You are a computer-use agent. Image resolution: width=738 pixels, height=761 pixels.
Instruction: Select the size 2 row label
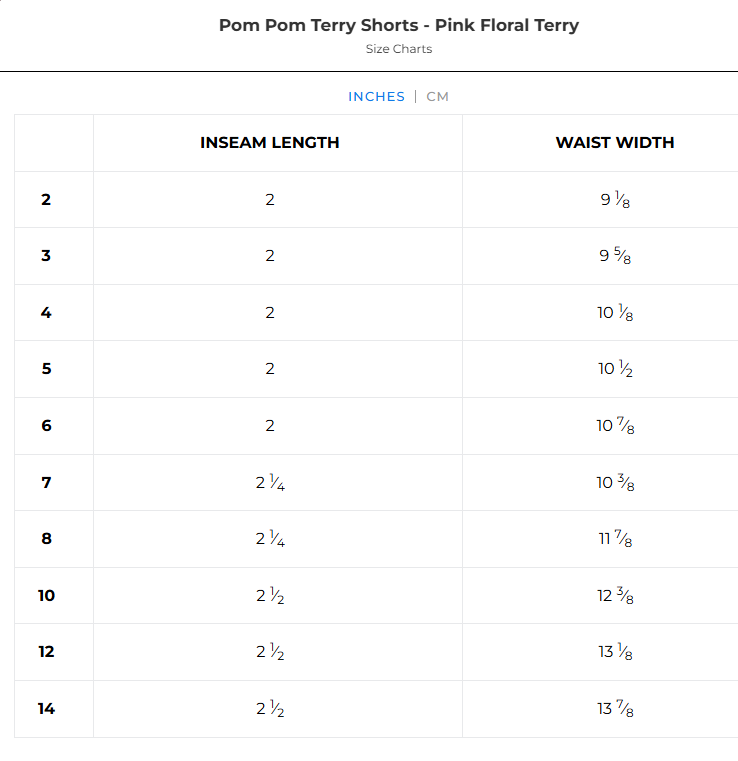46,200
